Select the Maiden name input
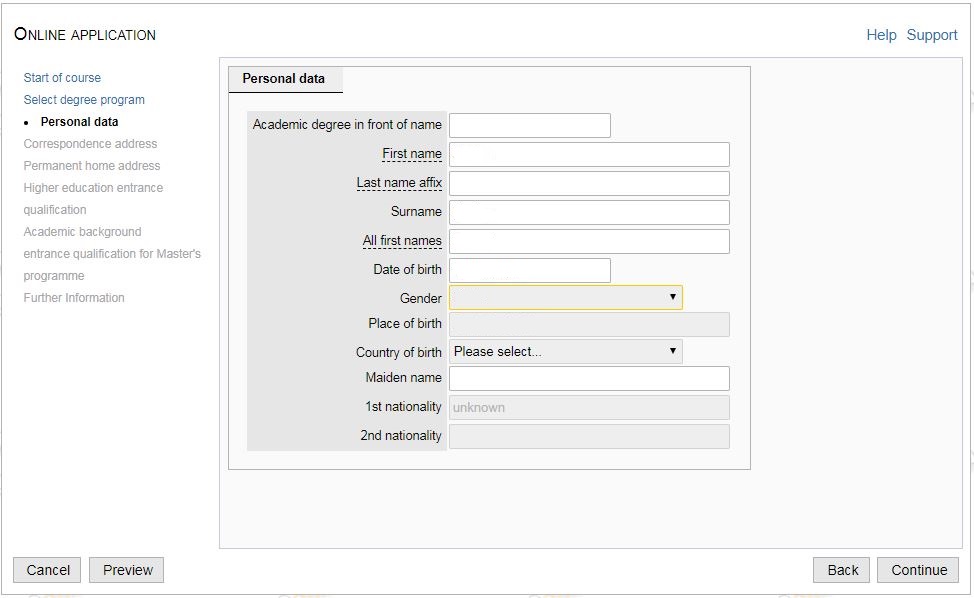Image resolution: width=974 pixels, height=598 pixels. coord(589,378)
